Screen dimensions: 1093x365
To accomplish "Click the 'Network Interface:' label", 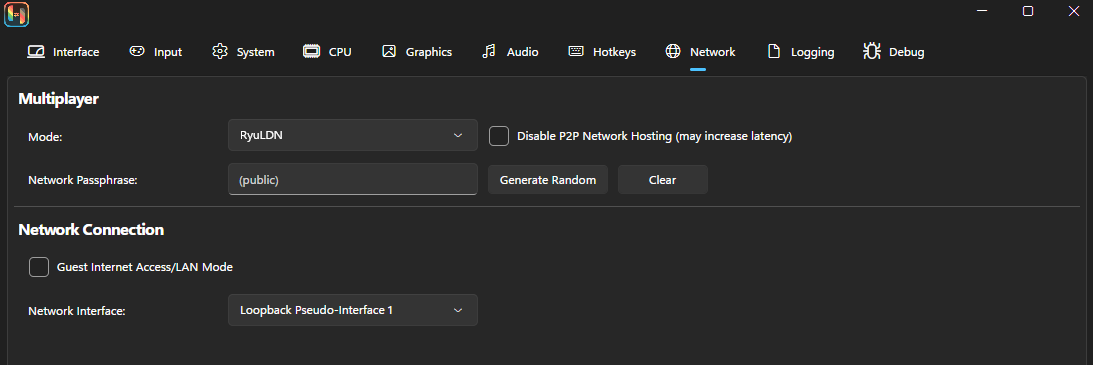I will pyautogui.click(x=77, y=311).
